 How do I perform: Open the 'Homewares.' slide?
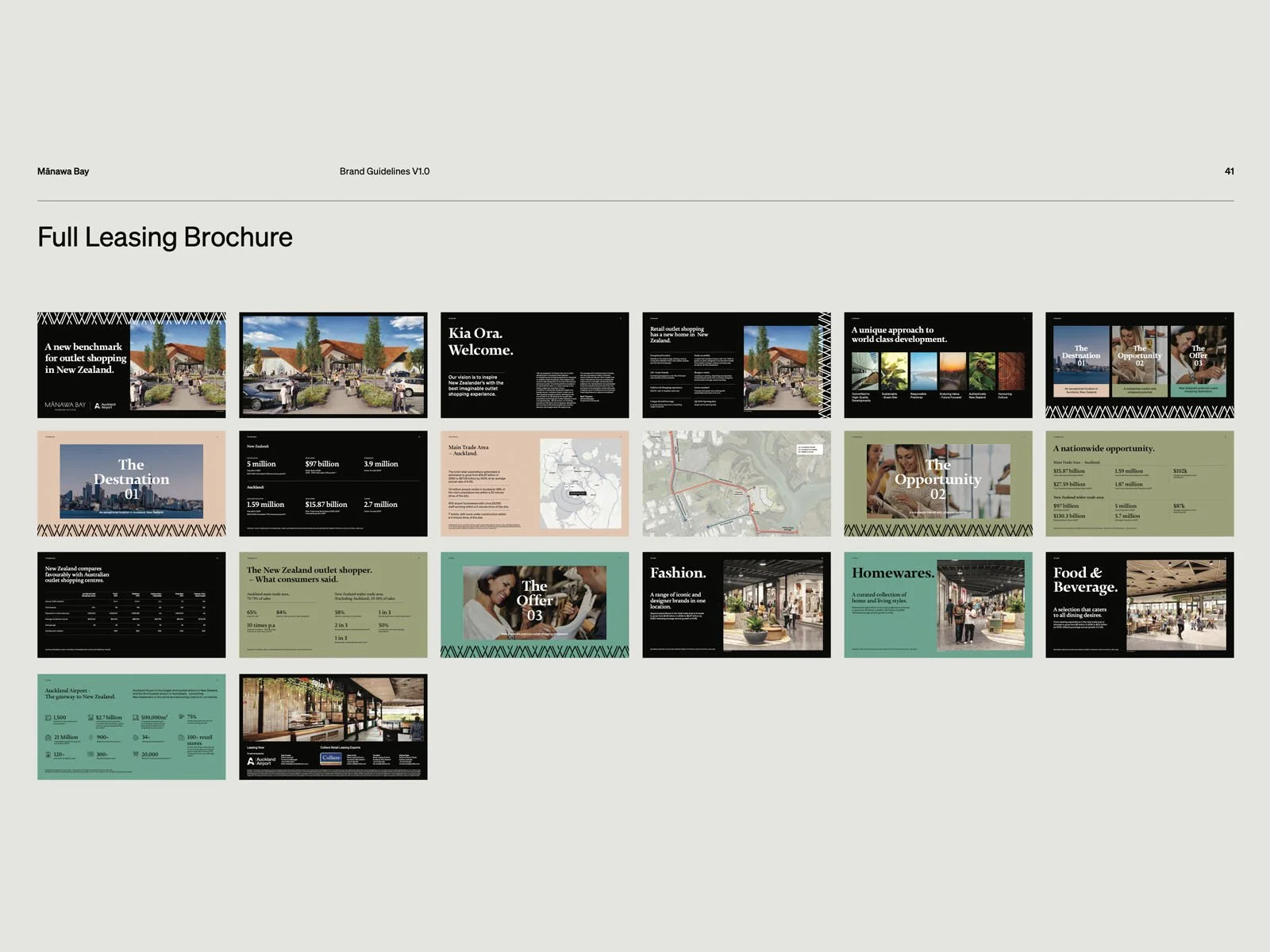pos(938,605)
